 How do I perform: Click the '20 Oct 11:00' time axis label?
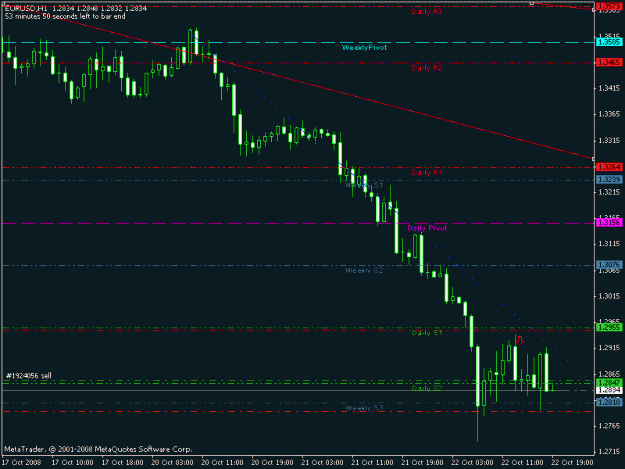tap(222, 463)
